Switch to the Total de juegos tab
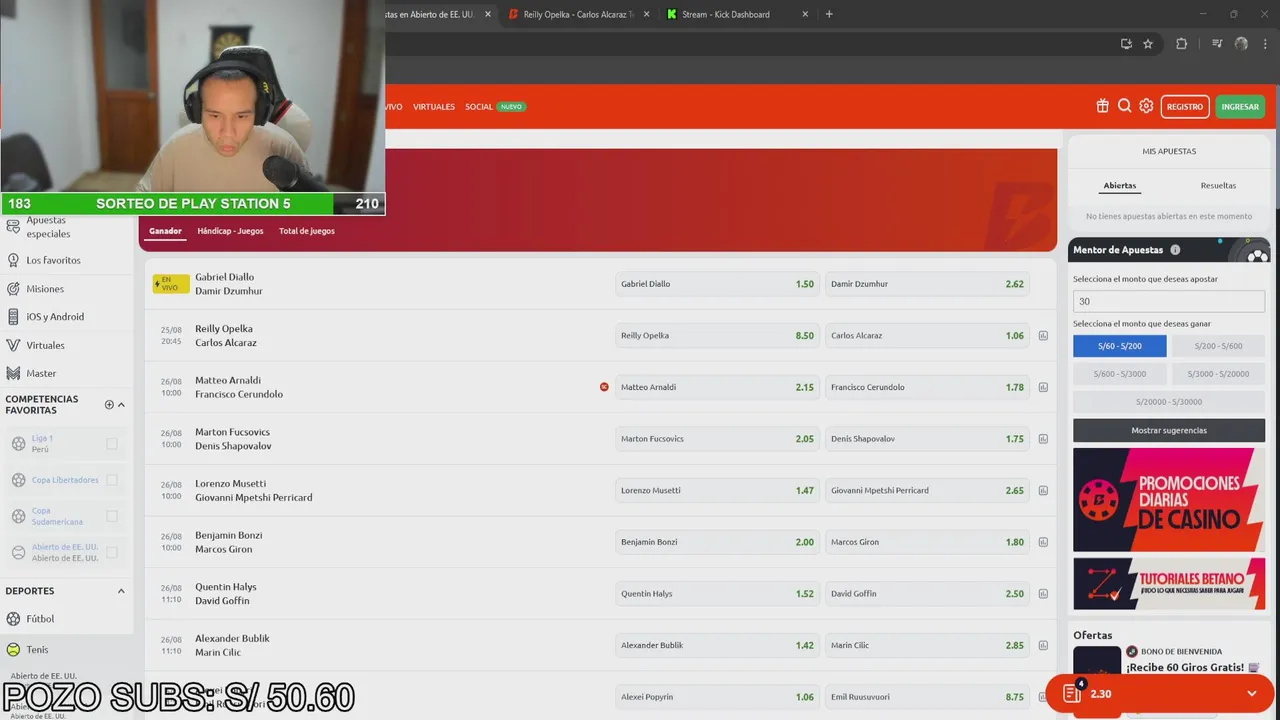This screenshot has width=1280, height=720. pos(307,231)
